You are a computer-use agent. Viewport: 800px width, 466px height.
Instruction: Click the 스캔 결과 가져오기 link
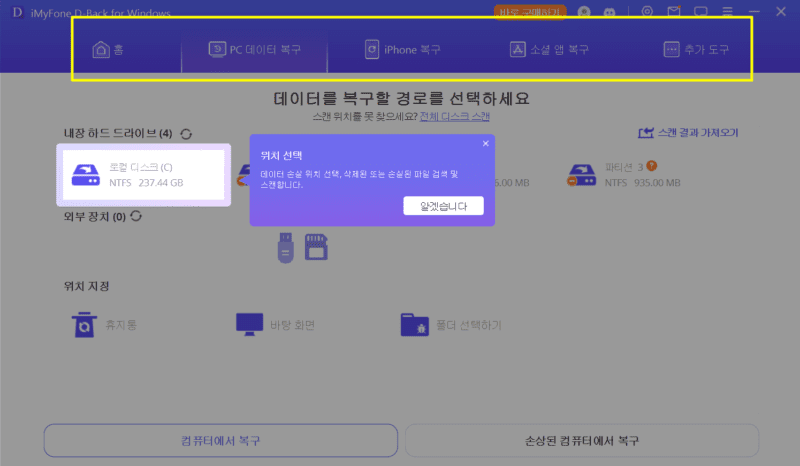pos(688,133)
